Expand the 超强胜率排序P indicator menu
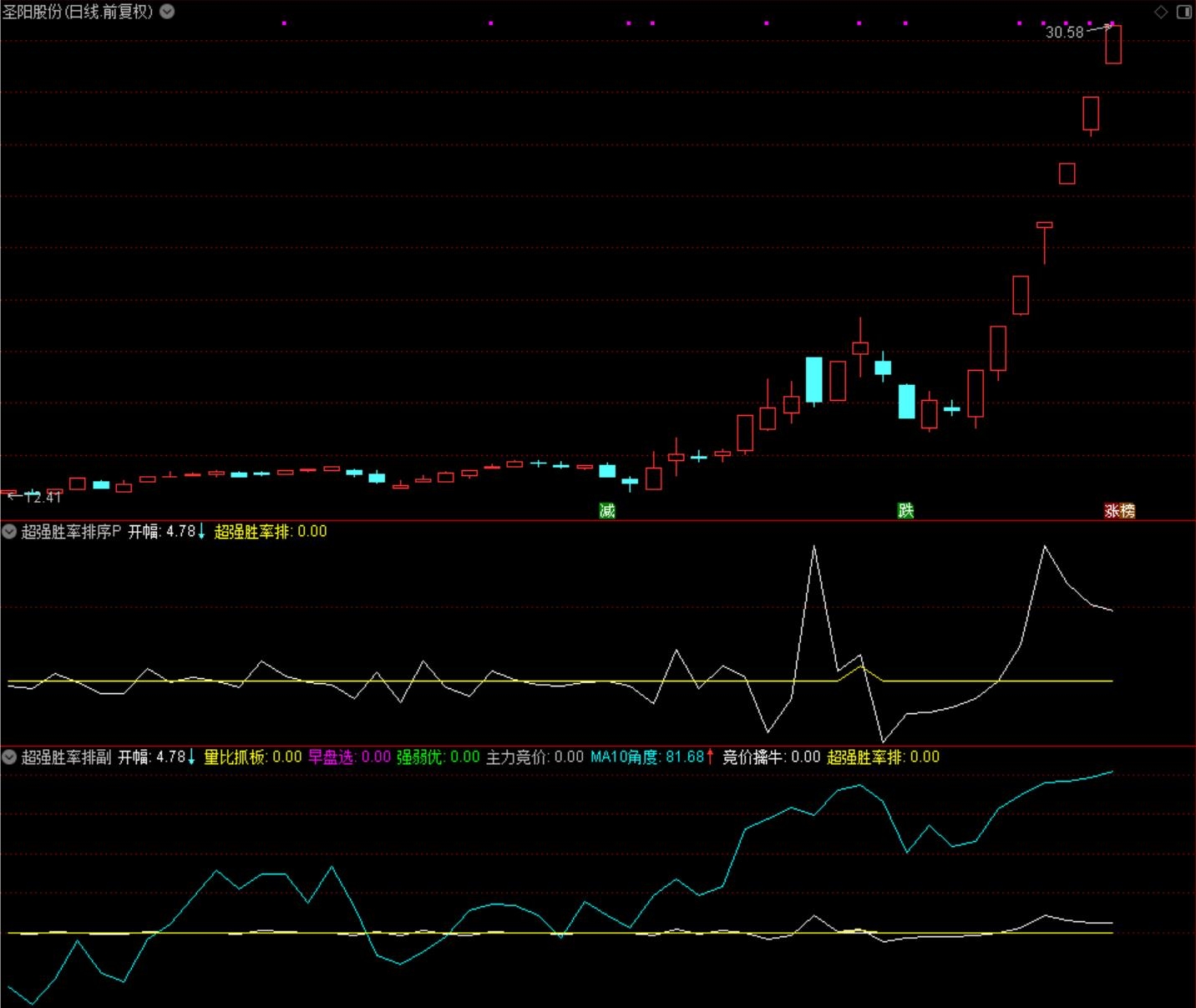This screenshot has width=1196, height=1008. (9, 531)
